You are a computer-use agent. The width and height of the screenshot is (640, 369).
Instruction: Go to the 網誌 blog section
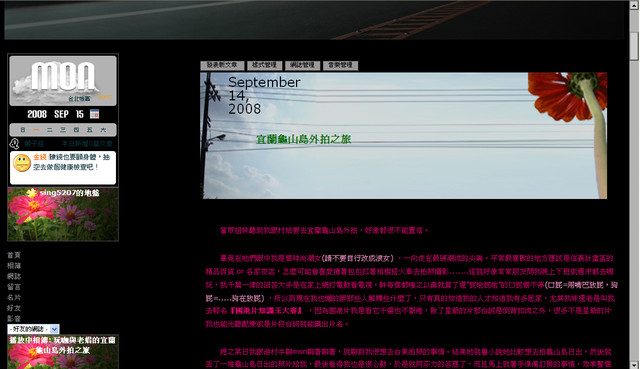coord(13,276)
